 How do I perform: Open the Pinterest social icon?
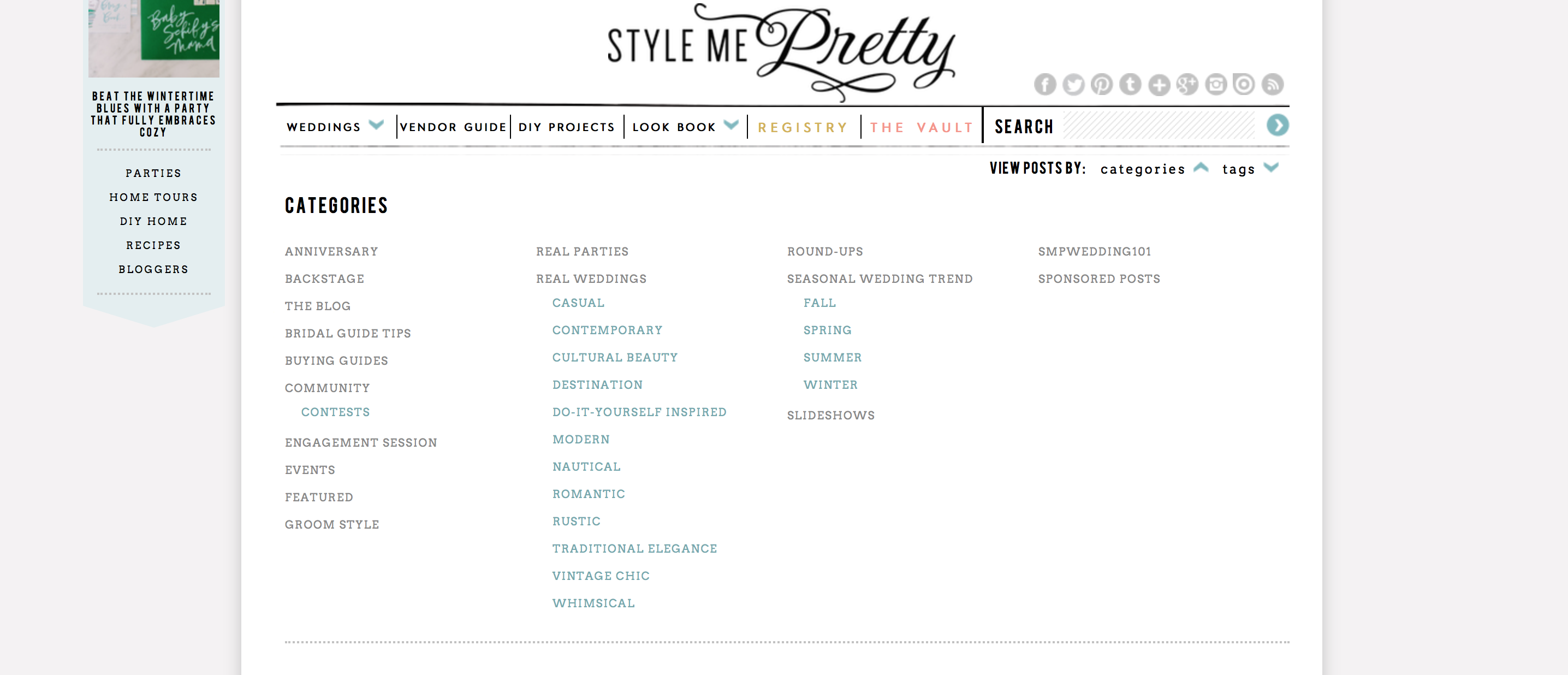[1101, 84]
